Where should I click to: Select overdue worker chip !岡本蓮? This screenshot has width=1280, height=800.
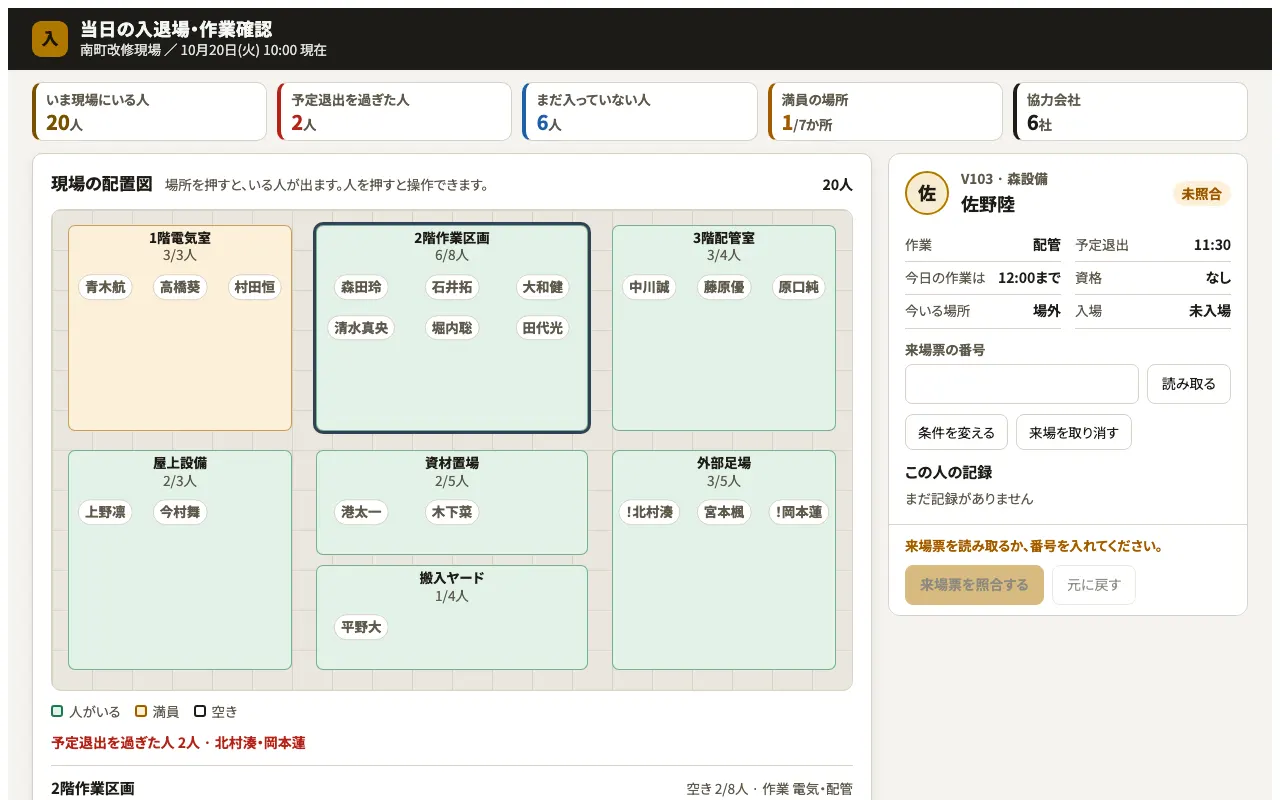[x=799, y=512]
